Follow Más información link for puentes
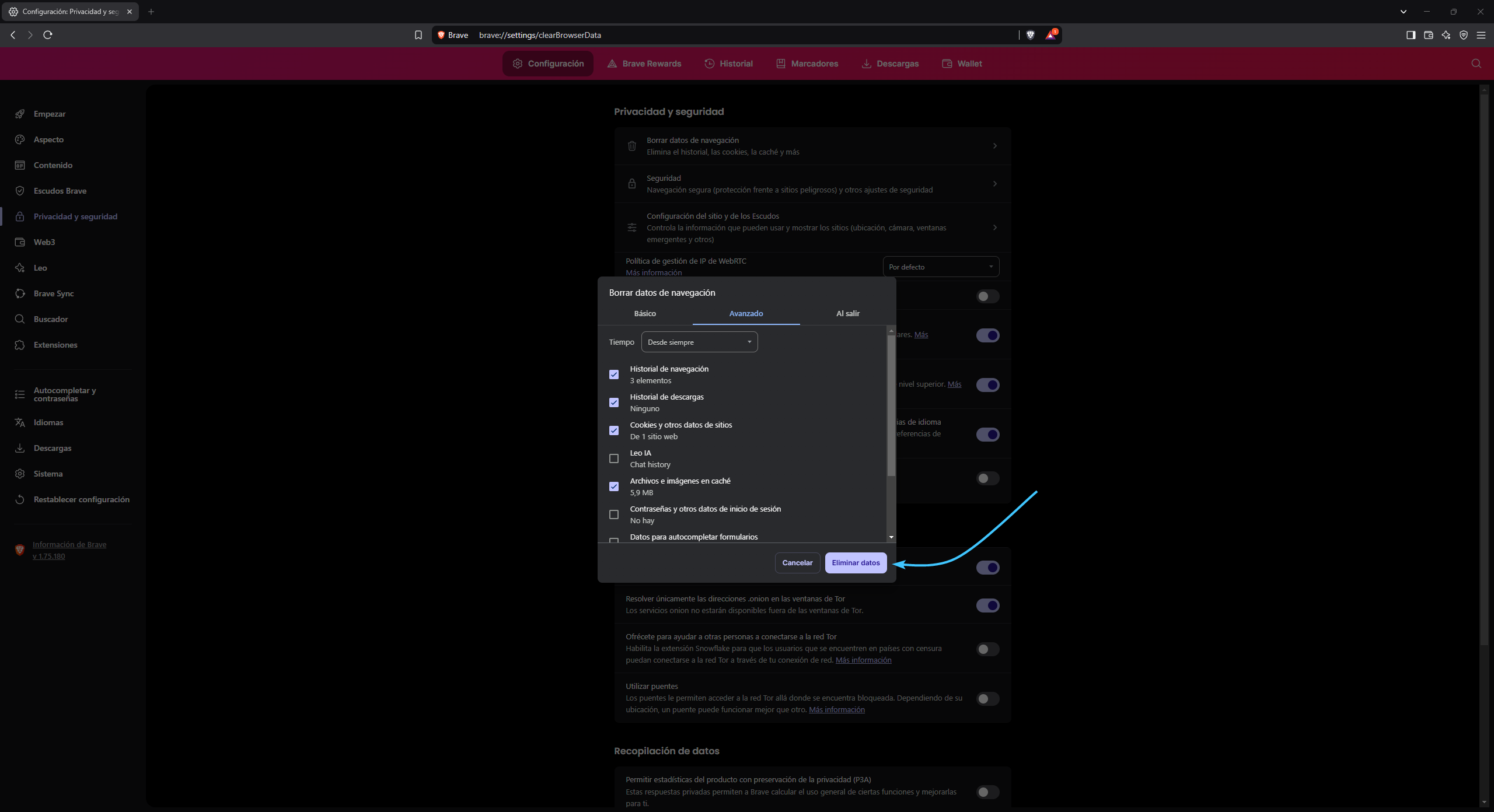 point(836,709)
